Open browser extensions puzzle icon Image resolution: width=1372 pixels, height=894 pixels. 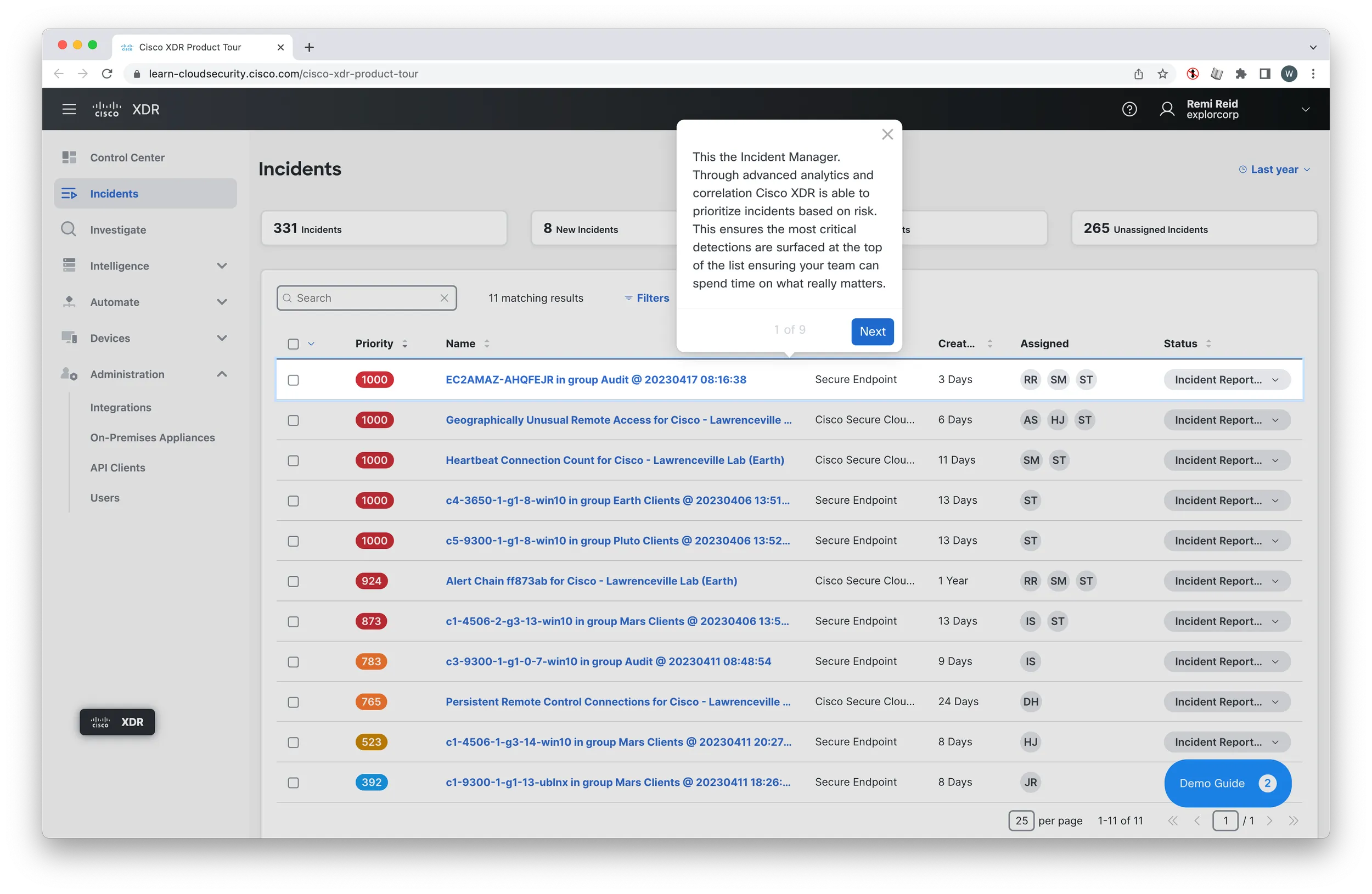(x=1241, y=74)
